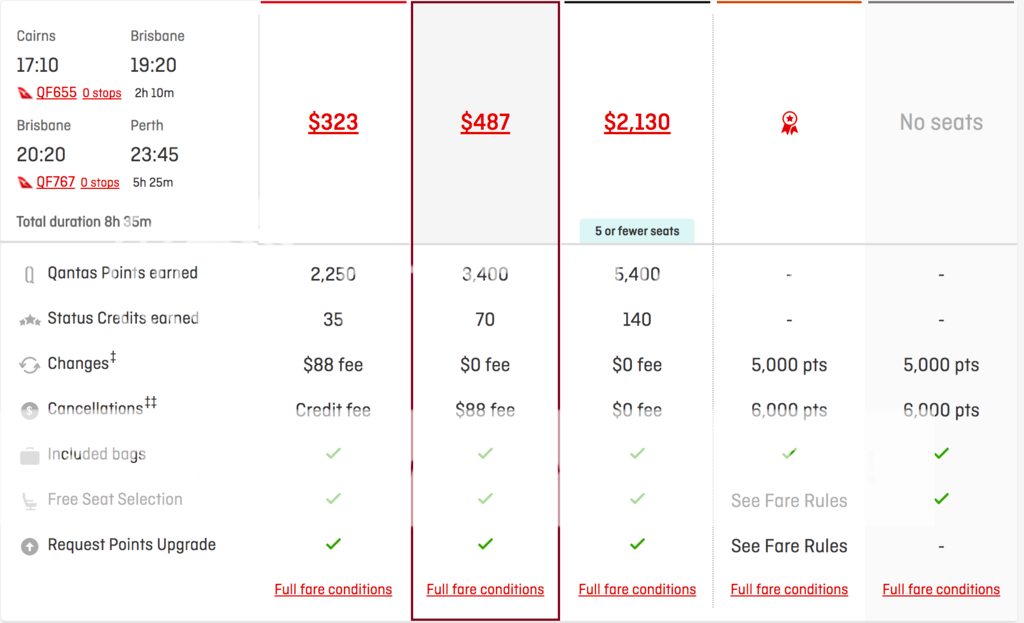Viewport: 1024px width, 623px height.
Task: Choose the $2,130 fare price
Action: click(637, 123)
